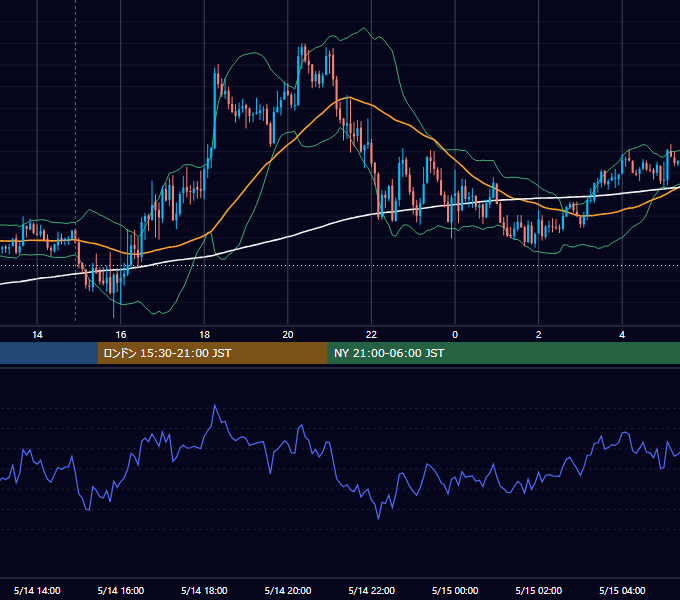Image resolution: width=680 pixels, height=600 pixels.
Task: Click the "5/14 14:00" indicator axis label
Action: tap(37, 590)
